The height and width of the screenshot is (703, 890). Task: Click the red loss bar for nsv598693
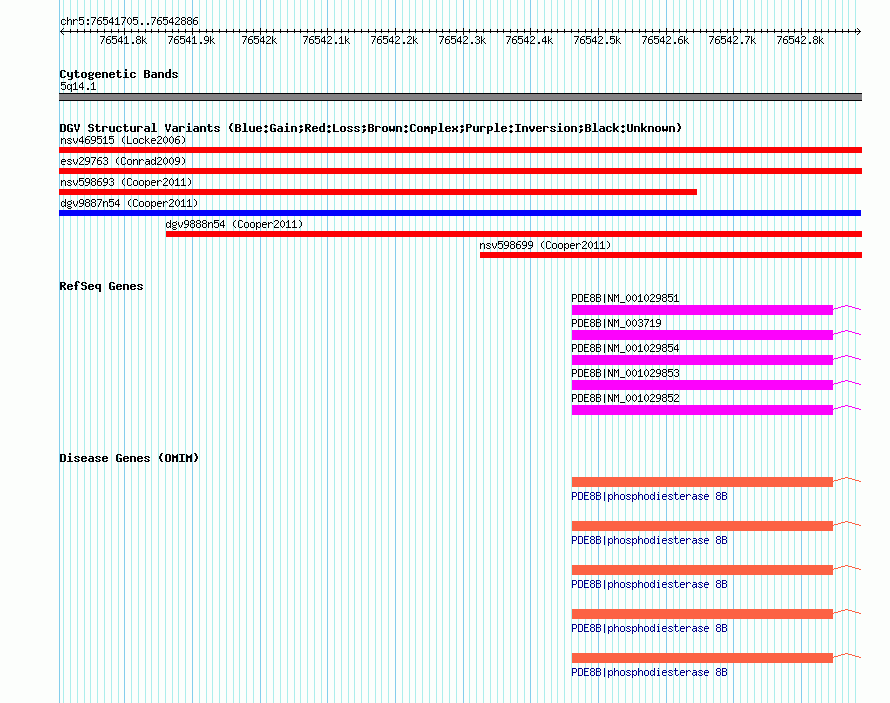coord(378,192)
